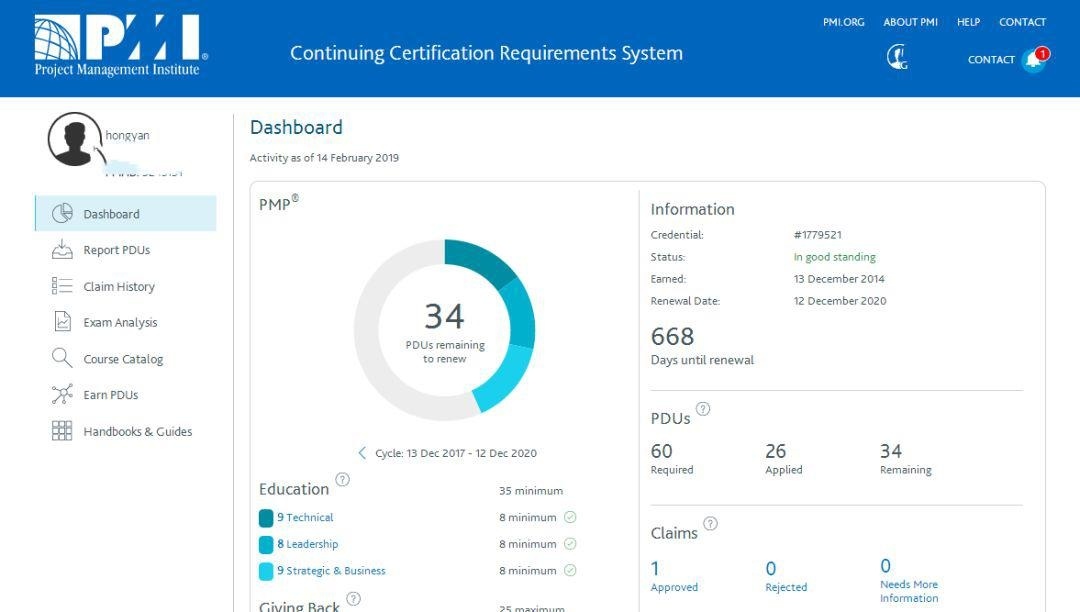Image resolution: width=1080 pixels, height=612 pixels.
Task: Open the HELP menu item in header
Action: pyautogui.click(x=968, y=22)
